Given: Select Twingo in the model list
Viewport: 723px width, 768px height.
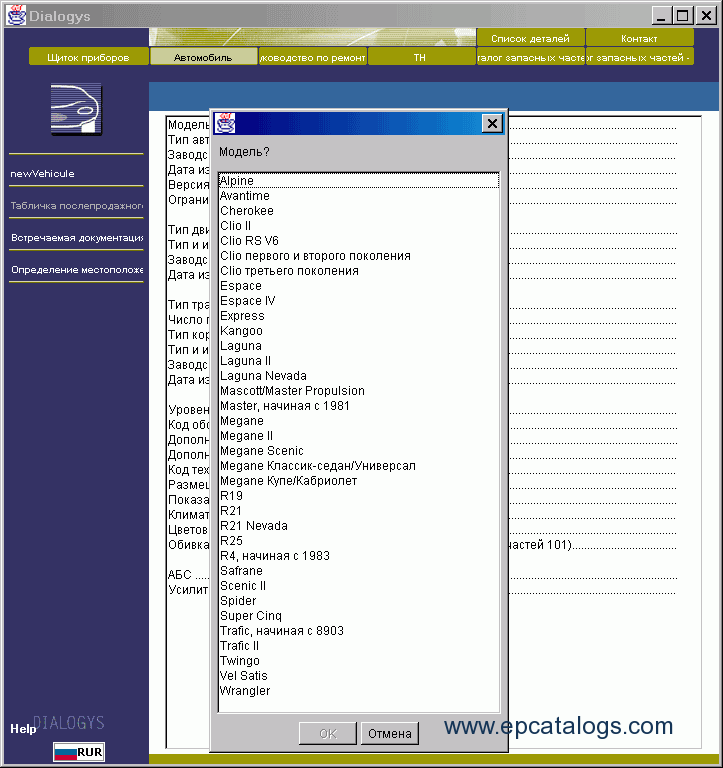Looking at the screenshot, I should click(359, 661).
